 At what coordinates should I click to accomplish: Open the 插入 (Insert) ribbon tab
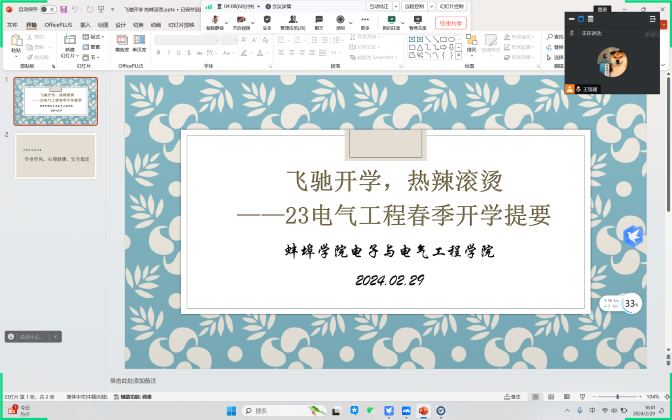85,25
